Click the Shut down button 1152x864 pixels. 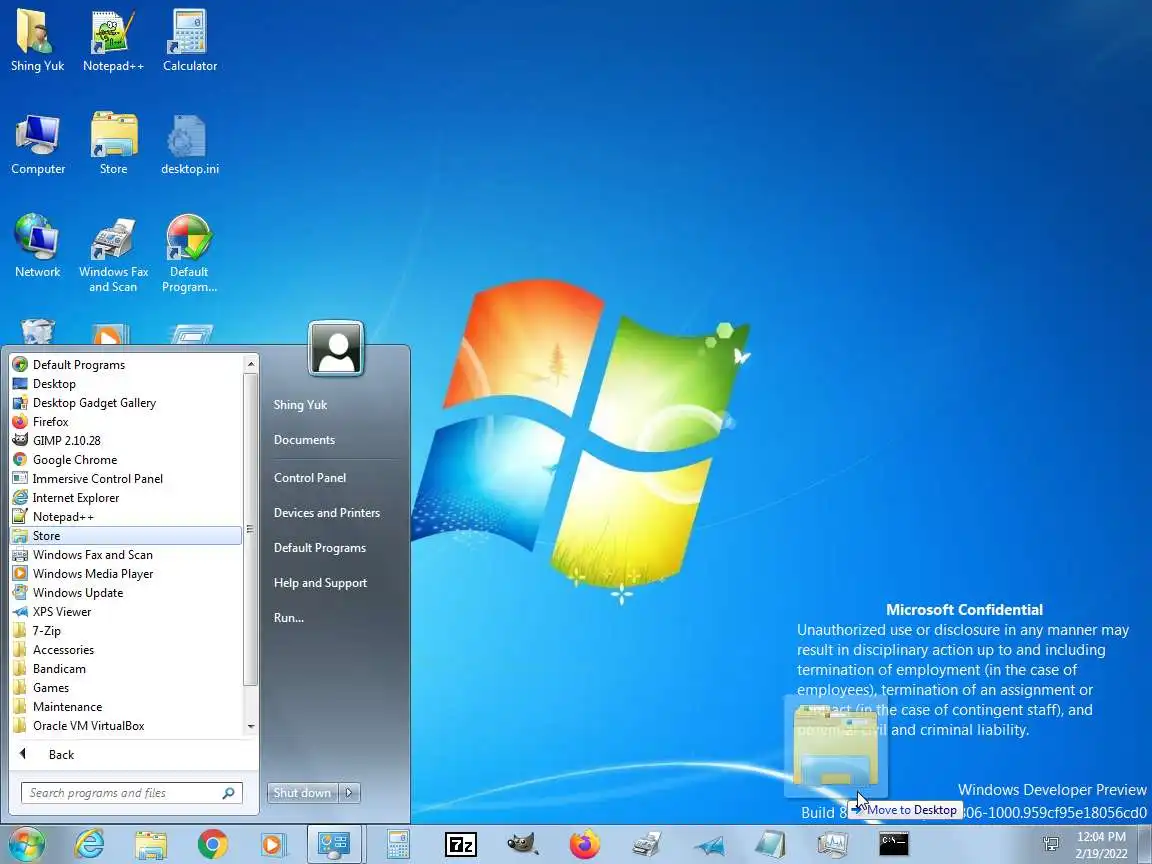(303, 793)
